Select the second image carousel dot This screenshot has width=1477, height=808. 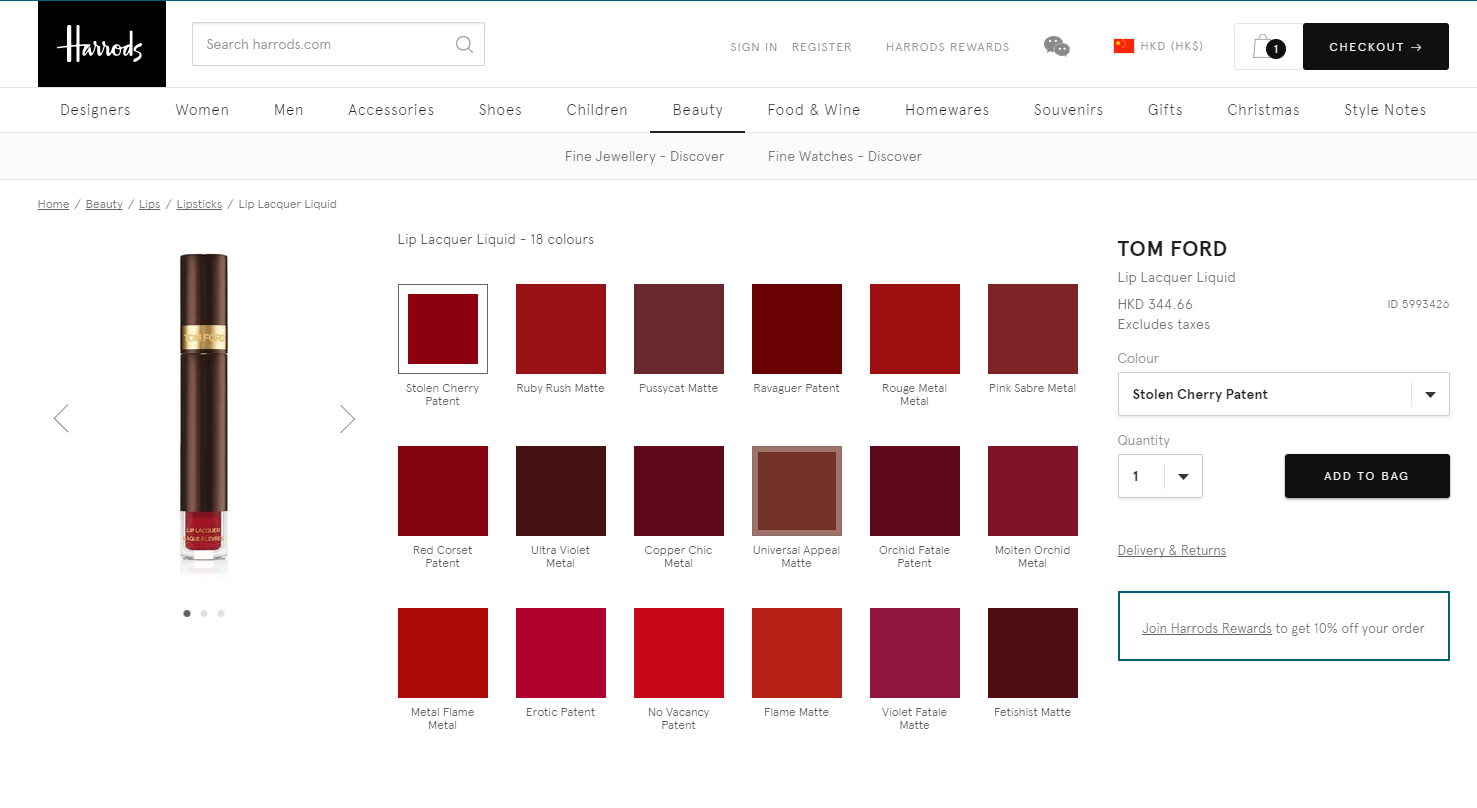(x=204, y=613)
